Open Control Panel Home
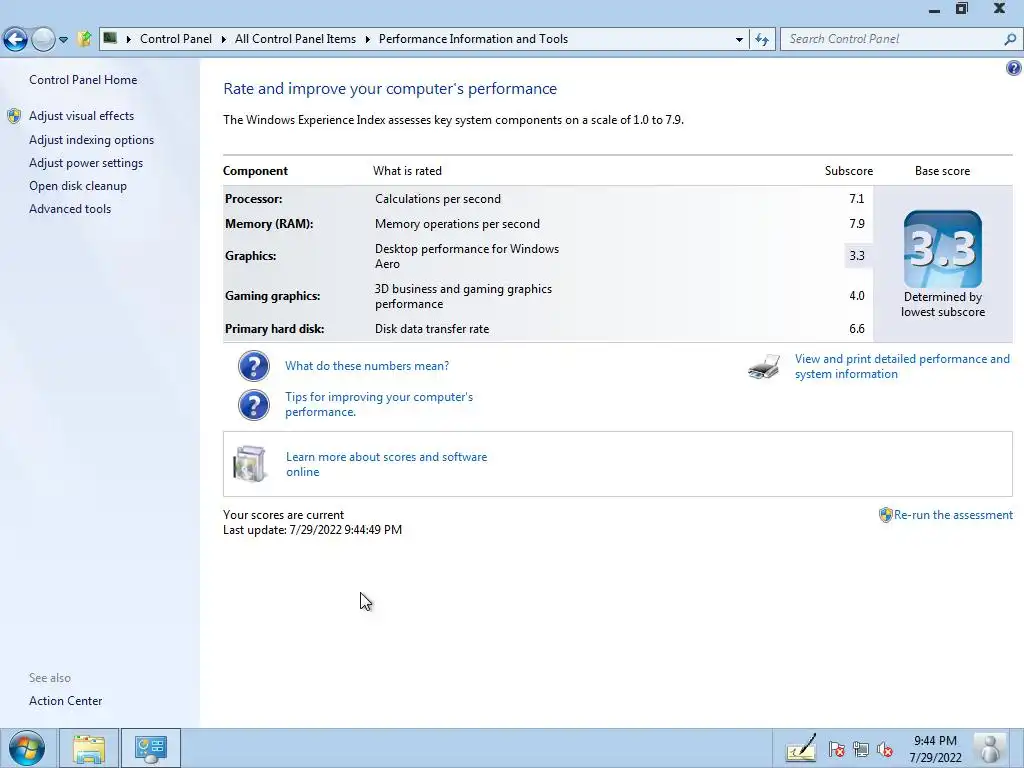Image resolution: width=1024 pixels, height=768 pixels. pyautogui.click(x=83, y=80)
